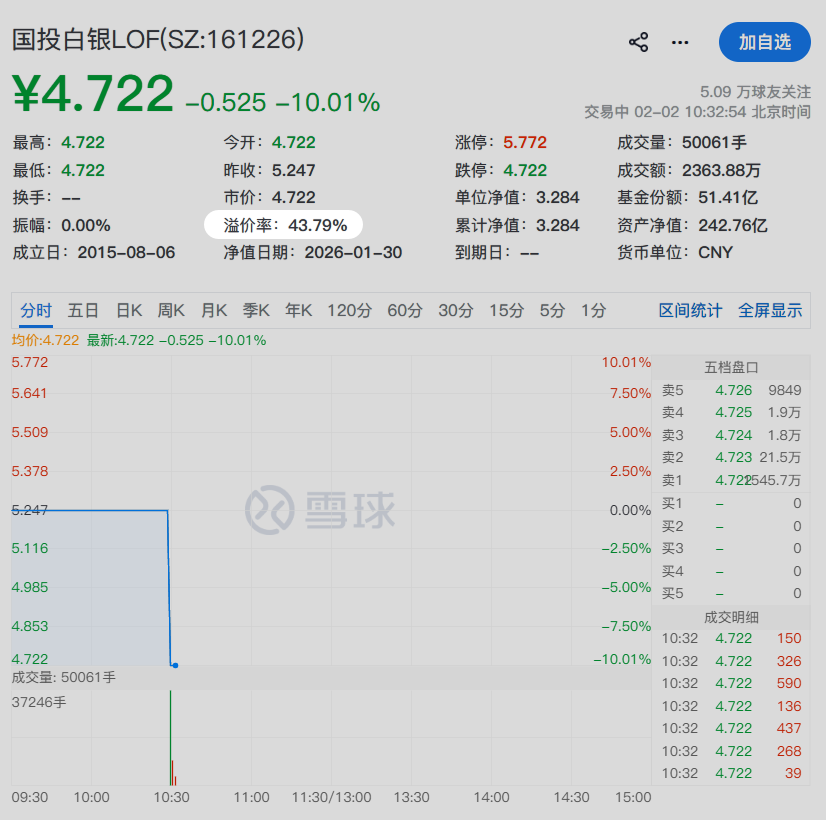The width and height of the screenshot is (826, 820).
Task: Show the 30分 chart
Action: 456,310
